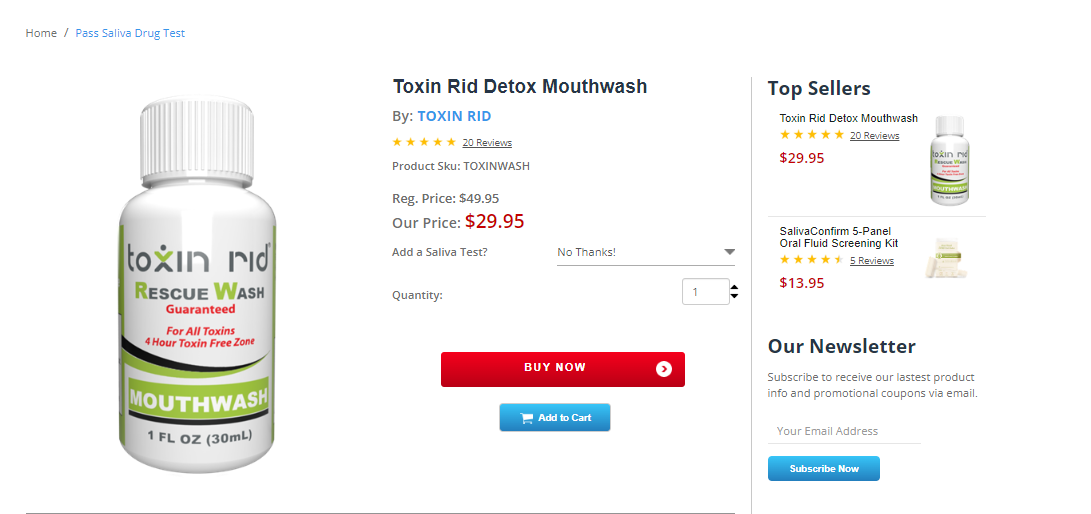Image resolution: width=1091 pixels, height=514 pixels.
Task: Click SalivaConfirm kit star rating
Action: point(811,260)
